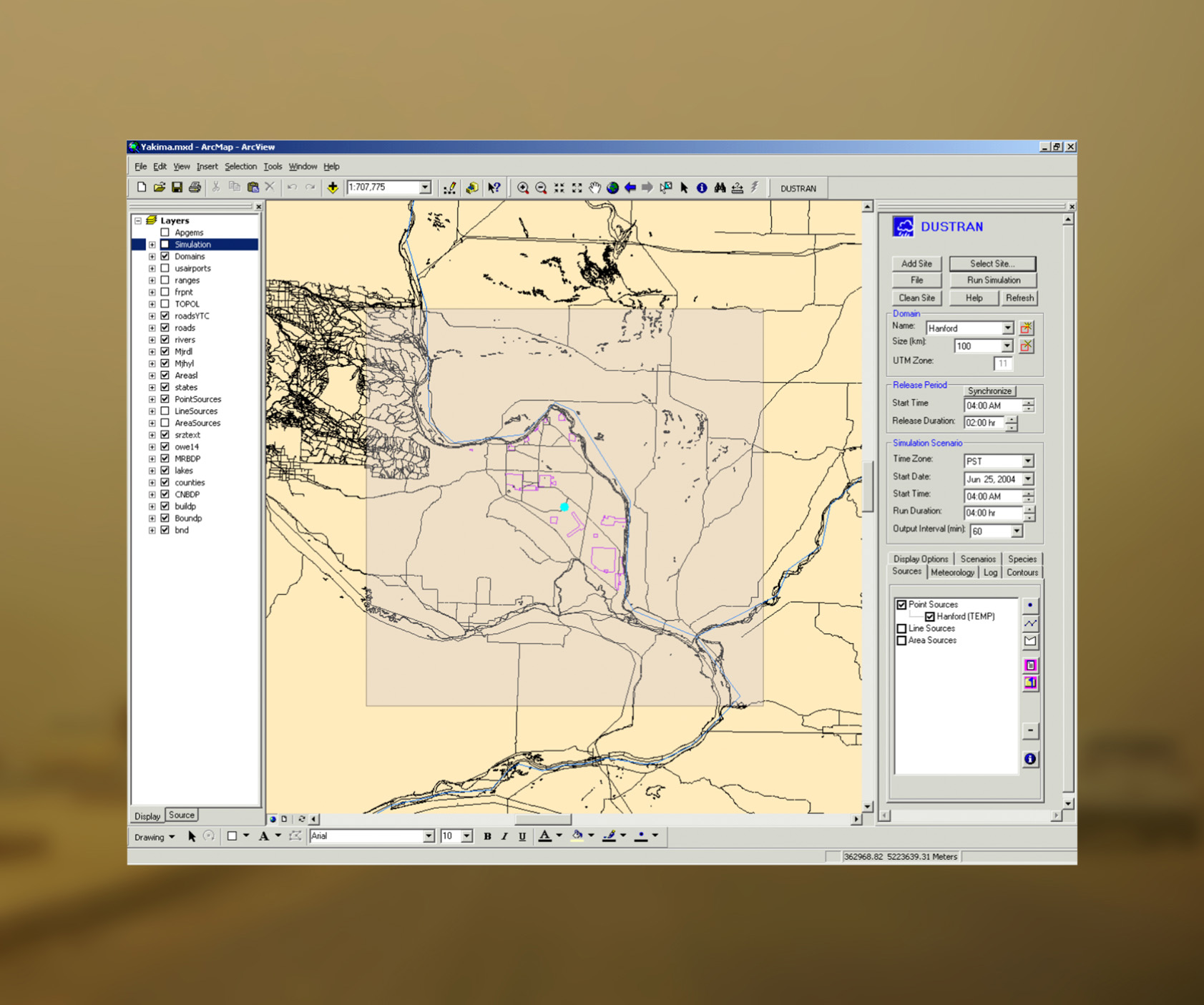The height and width of the screenshot is (1005, 1204).
Task: Open a map file with folder icon
Action: tap(159, 187)
